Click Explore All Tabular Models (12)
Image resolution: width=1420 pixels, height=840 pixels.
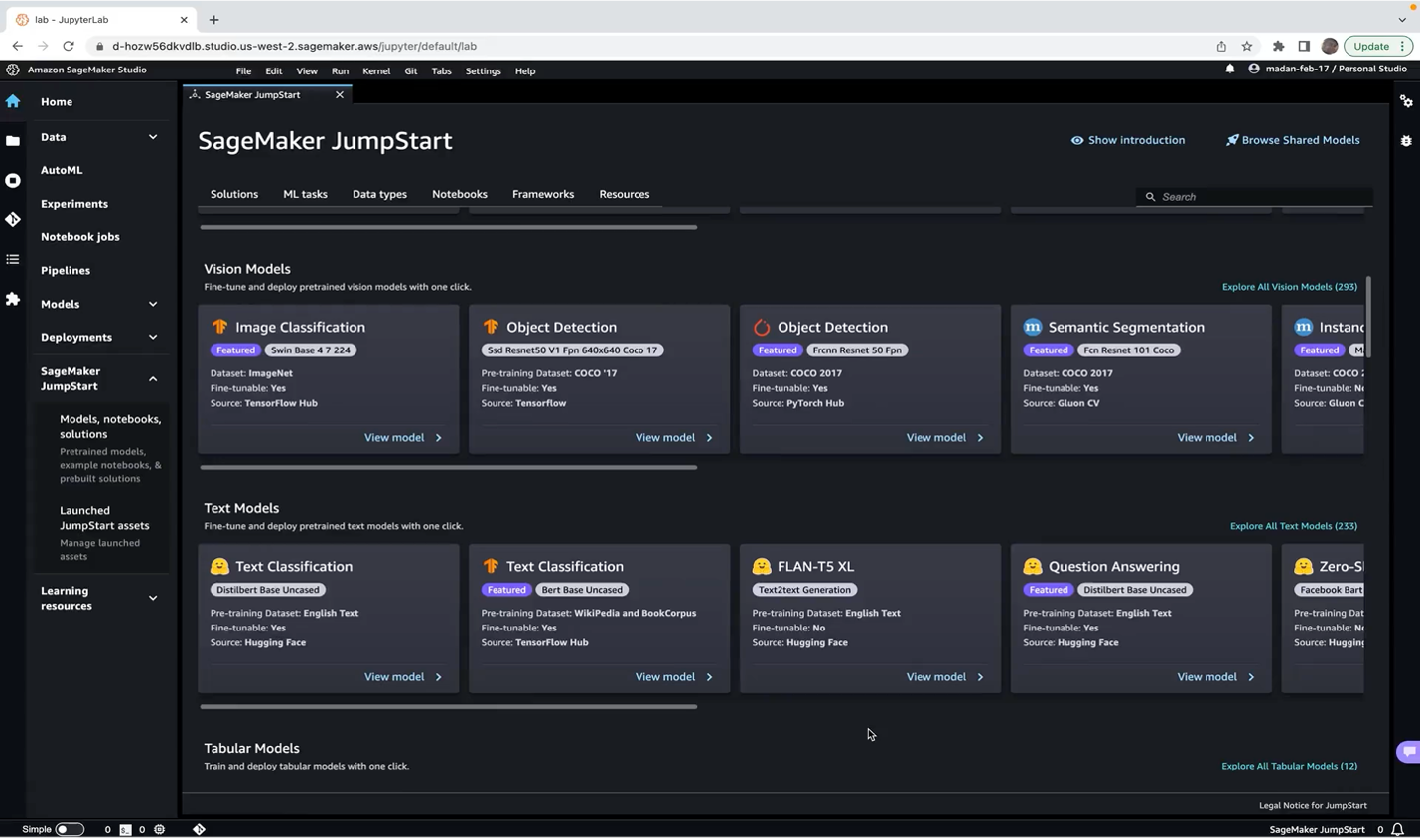tap(1289, 766)
